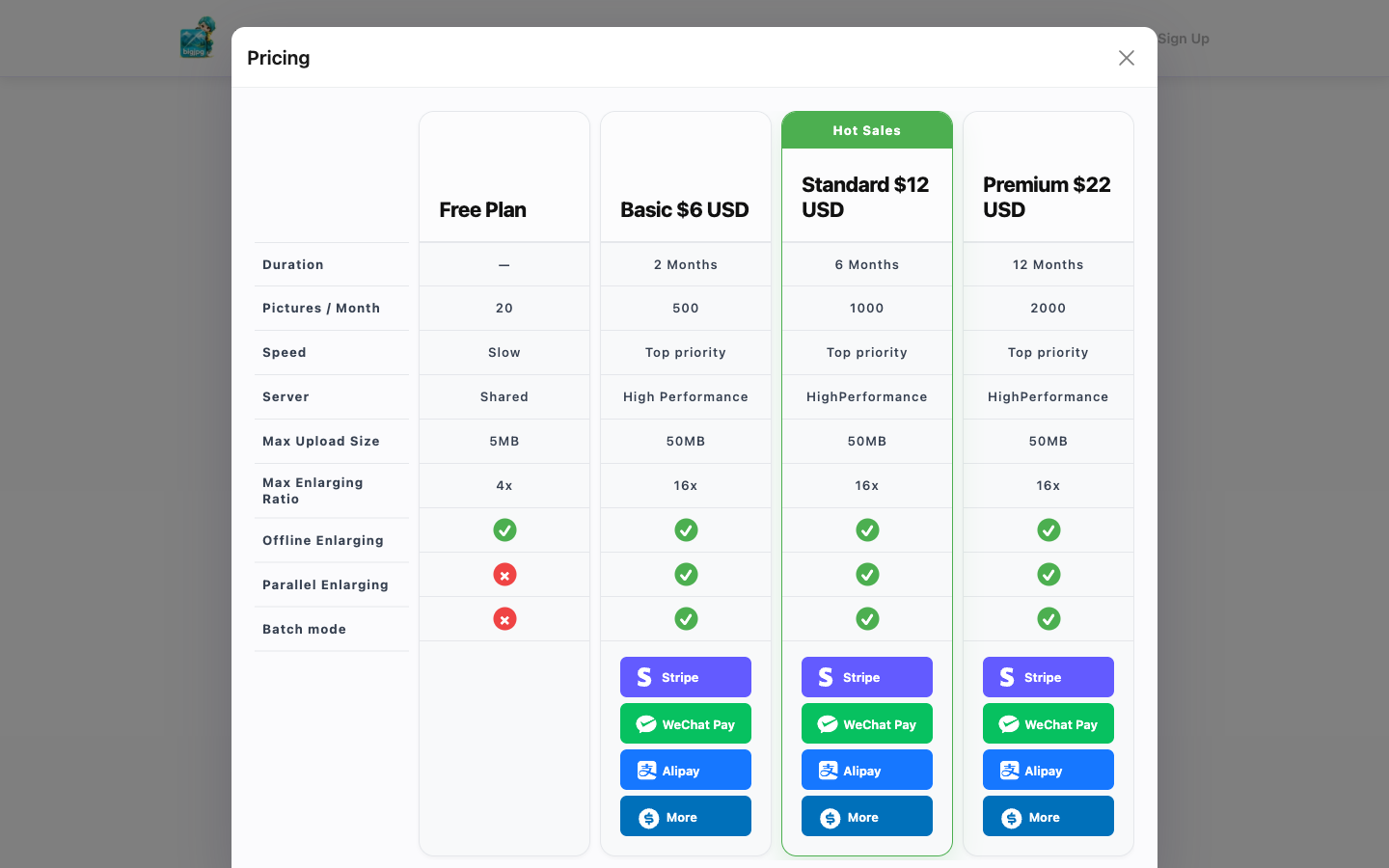This screenshot has height=868, width=1389.
Task: Choose WeChat Pay for the Standard plan
Action: click(867, 723)
